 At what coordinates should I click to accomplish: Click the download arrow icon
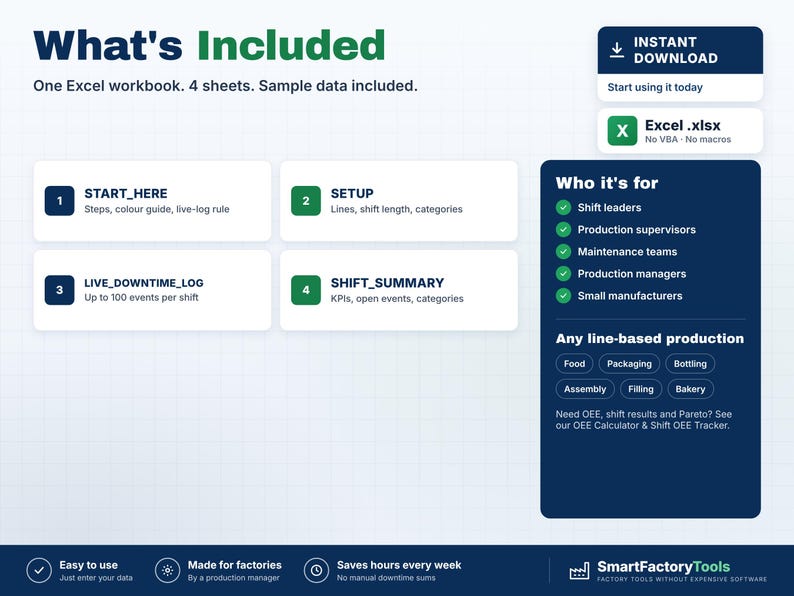(x=617, y=50)
